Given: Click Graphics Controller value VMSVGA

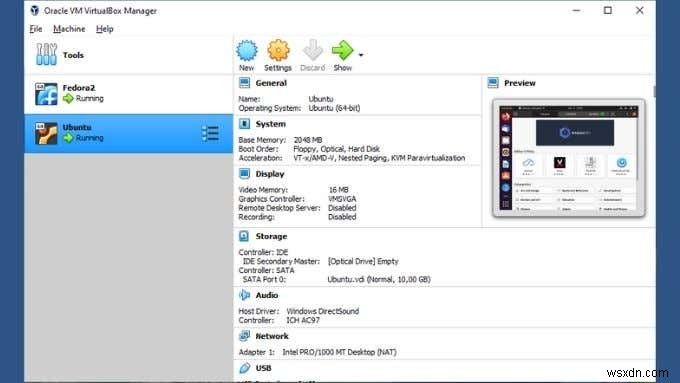Looking at the screenshot, I should [x=342, y=199].
